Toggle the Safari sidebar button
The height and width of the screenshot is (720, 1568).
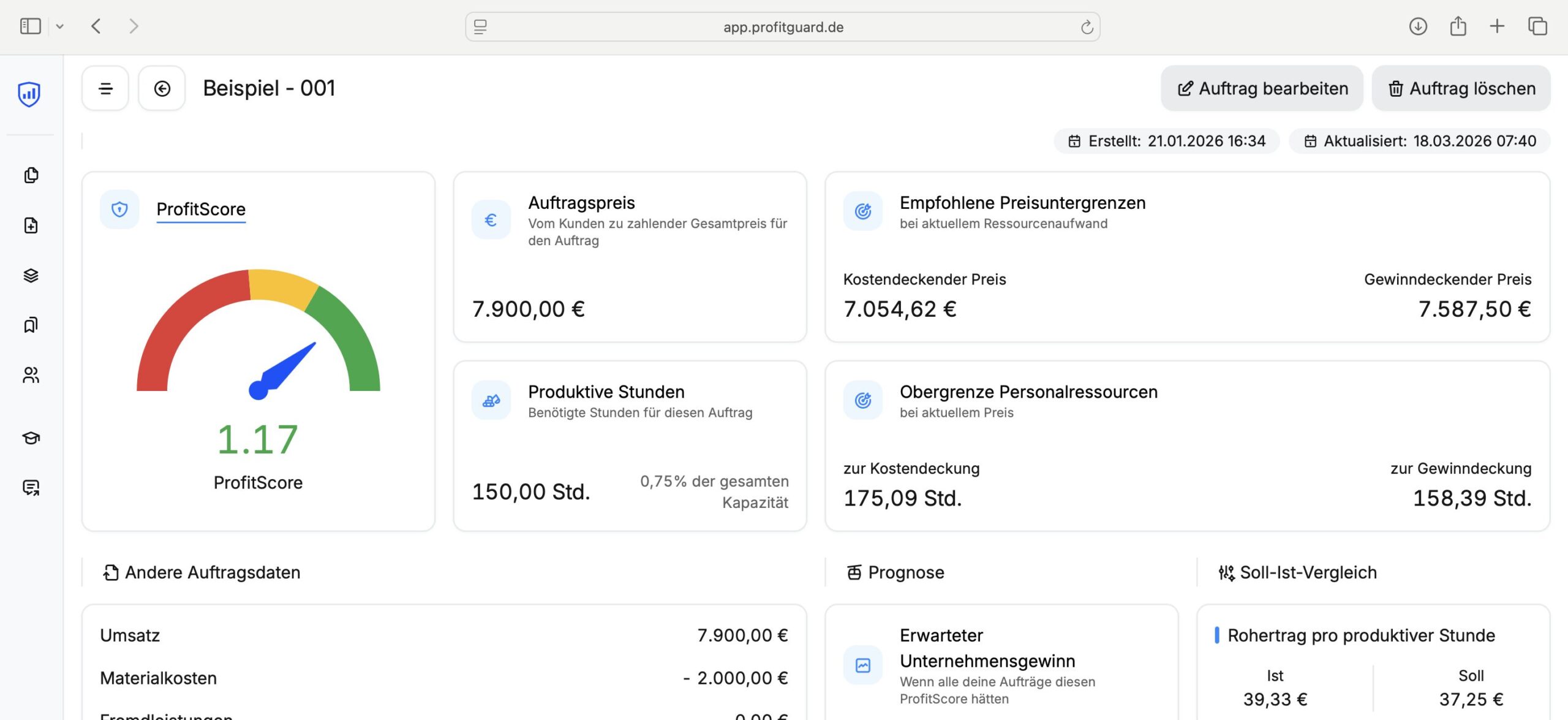(30, 26)
